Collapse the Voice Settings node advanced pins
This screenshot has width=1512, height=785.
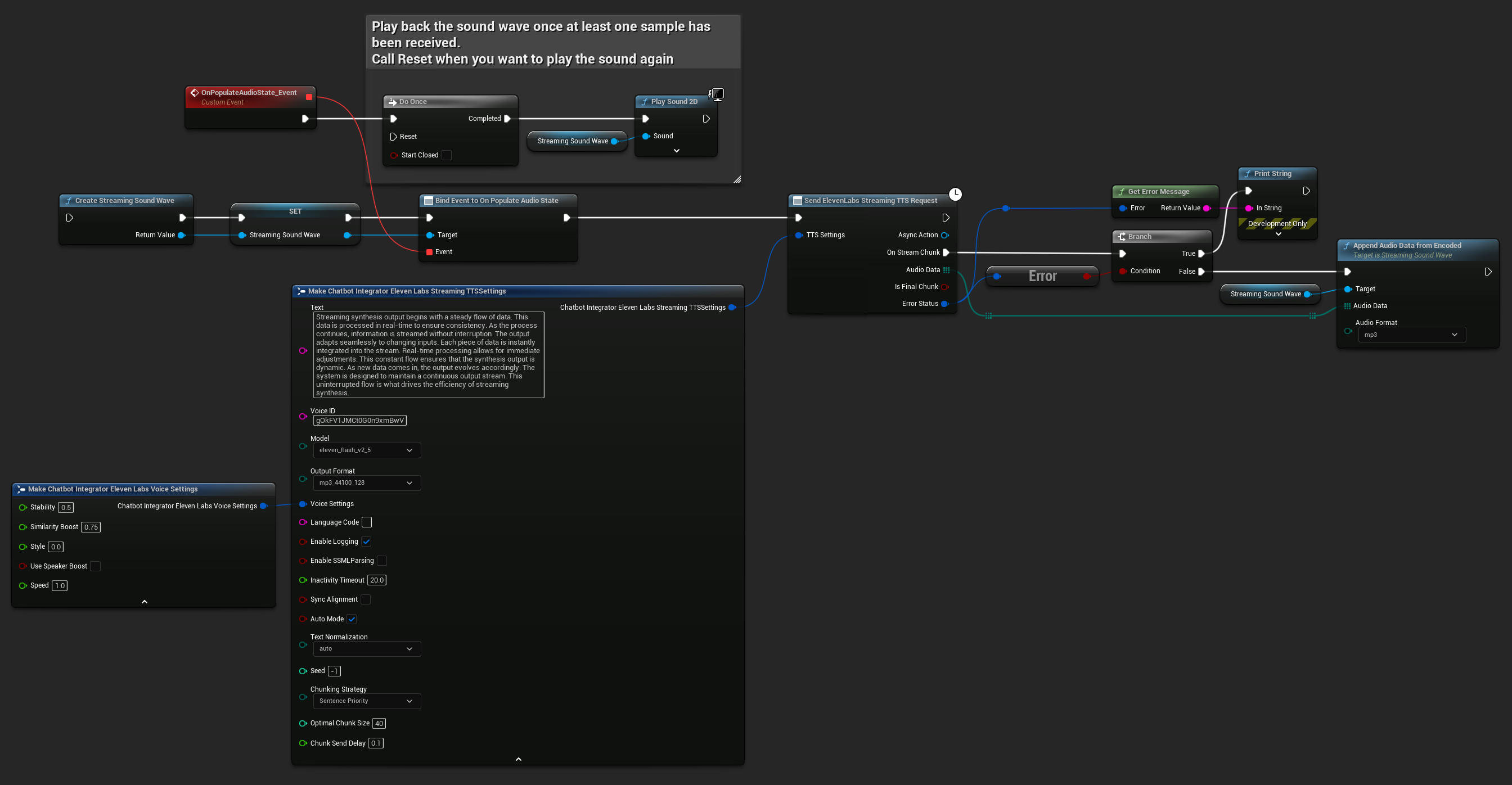click(x=145, y=601)
